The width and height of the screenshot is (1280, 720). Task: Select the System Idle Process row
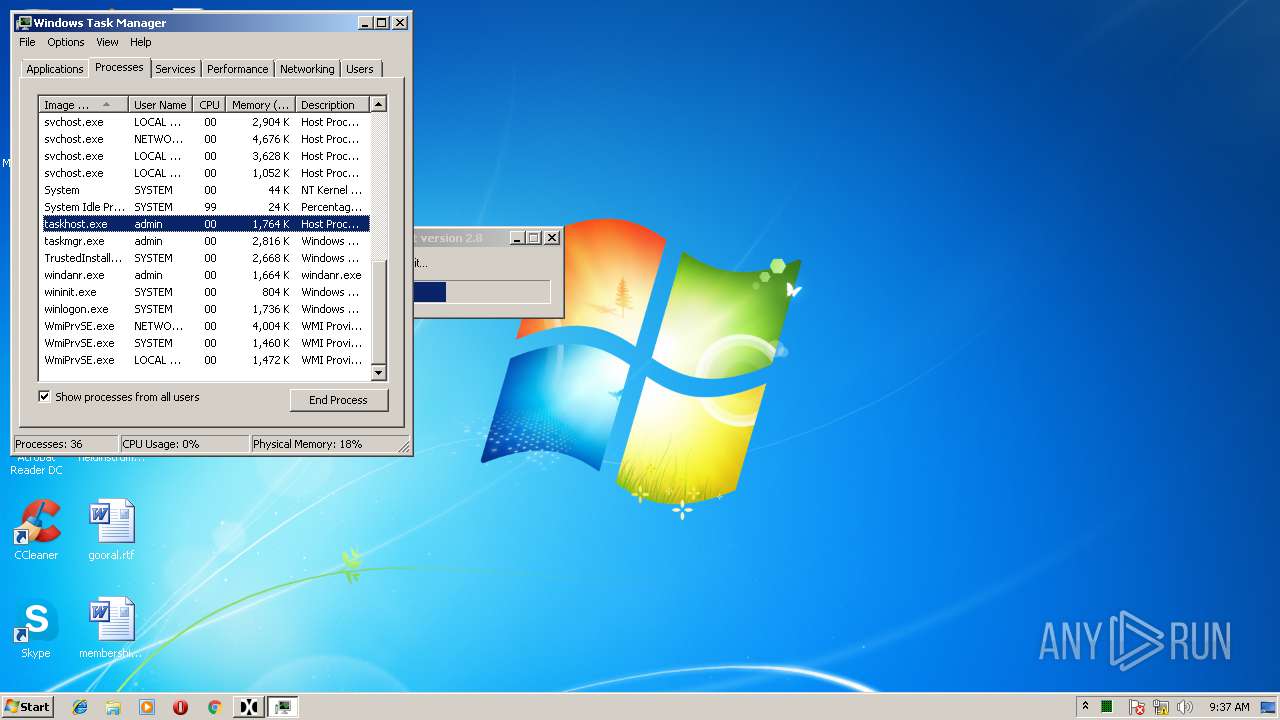click(x=205, y=207)
